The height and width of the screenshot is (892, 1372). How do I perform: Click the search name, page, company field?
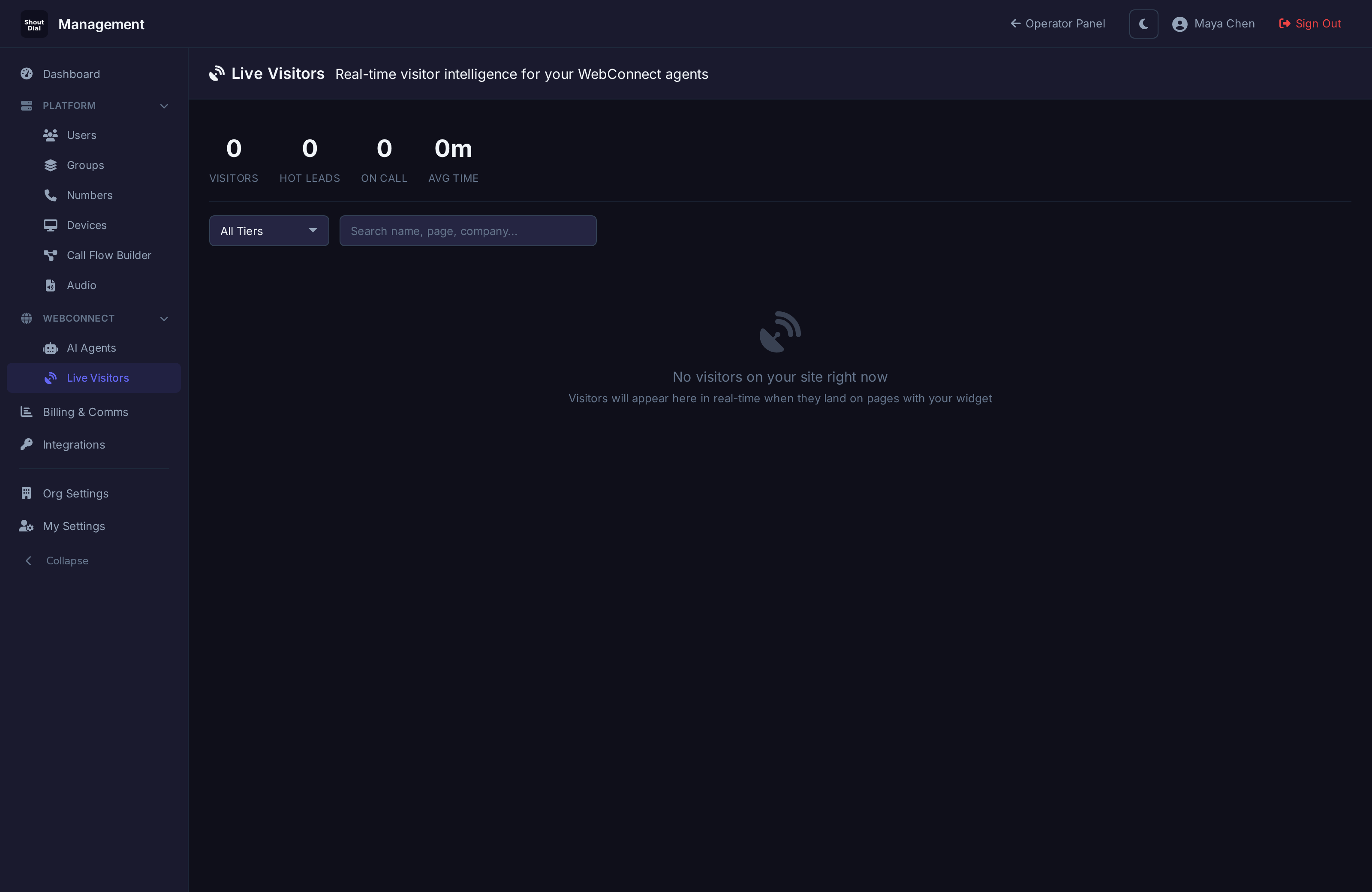468,231
